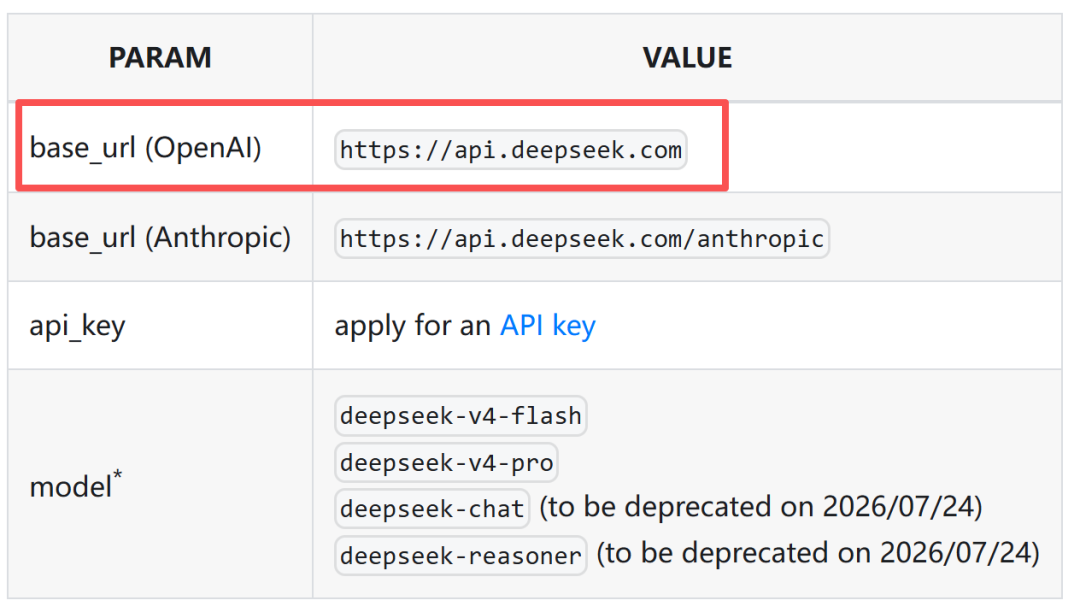
Task: Select the deepseek-reasoner model name
Action: [x=461, y=555]
